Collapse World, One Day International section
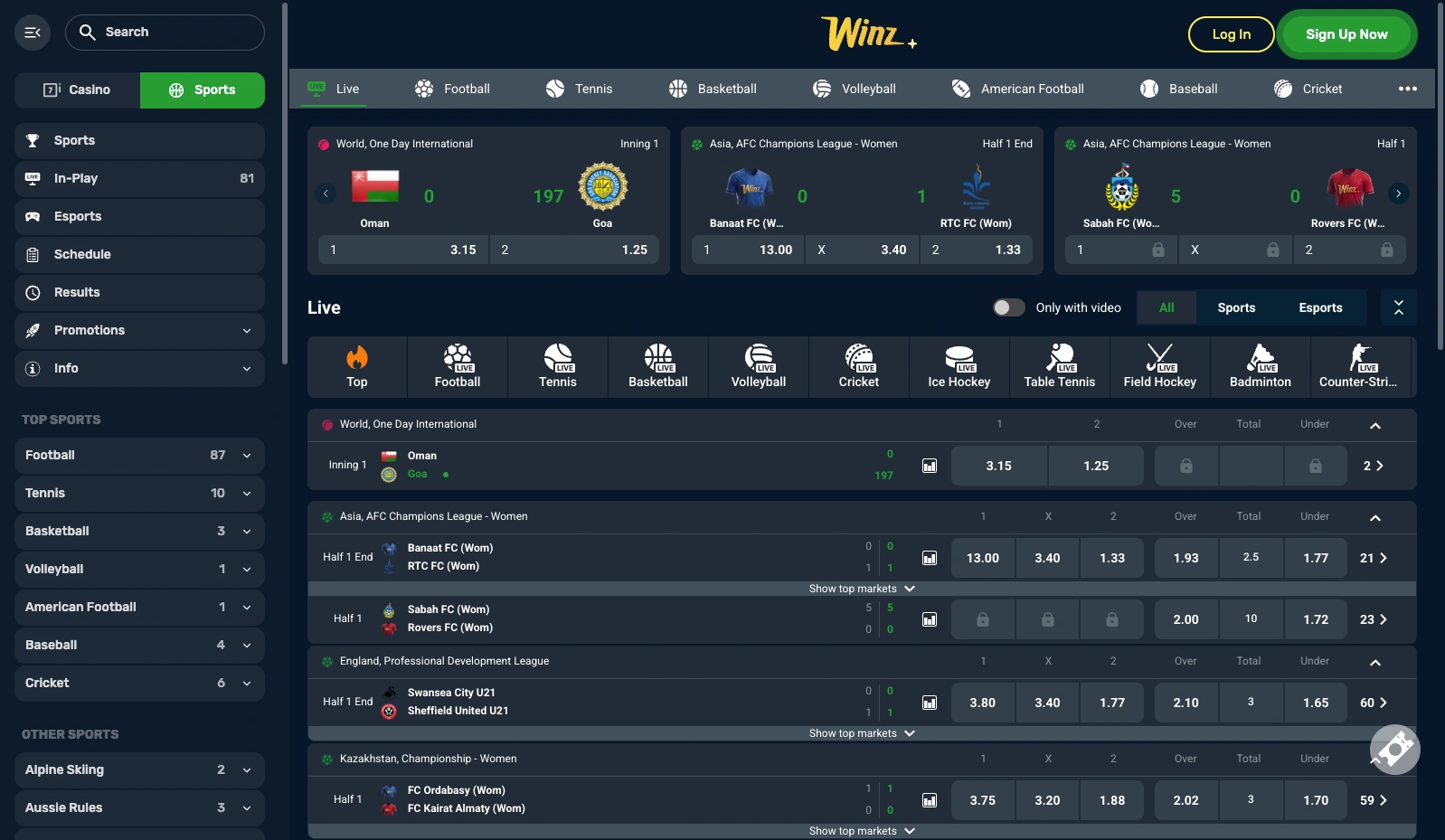Screen dimensions: 1445x840 tap(1375, 425)
